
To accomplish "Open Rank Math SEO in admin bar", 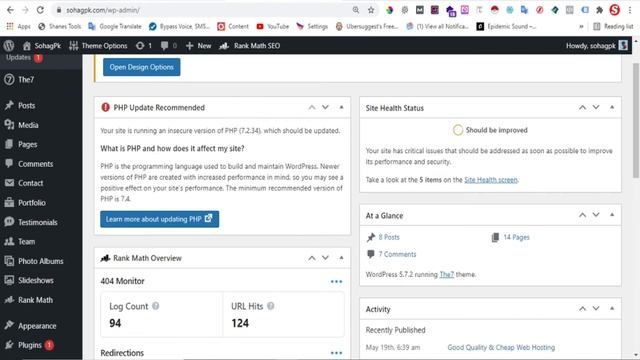I will [249, 46].
